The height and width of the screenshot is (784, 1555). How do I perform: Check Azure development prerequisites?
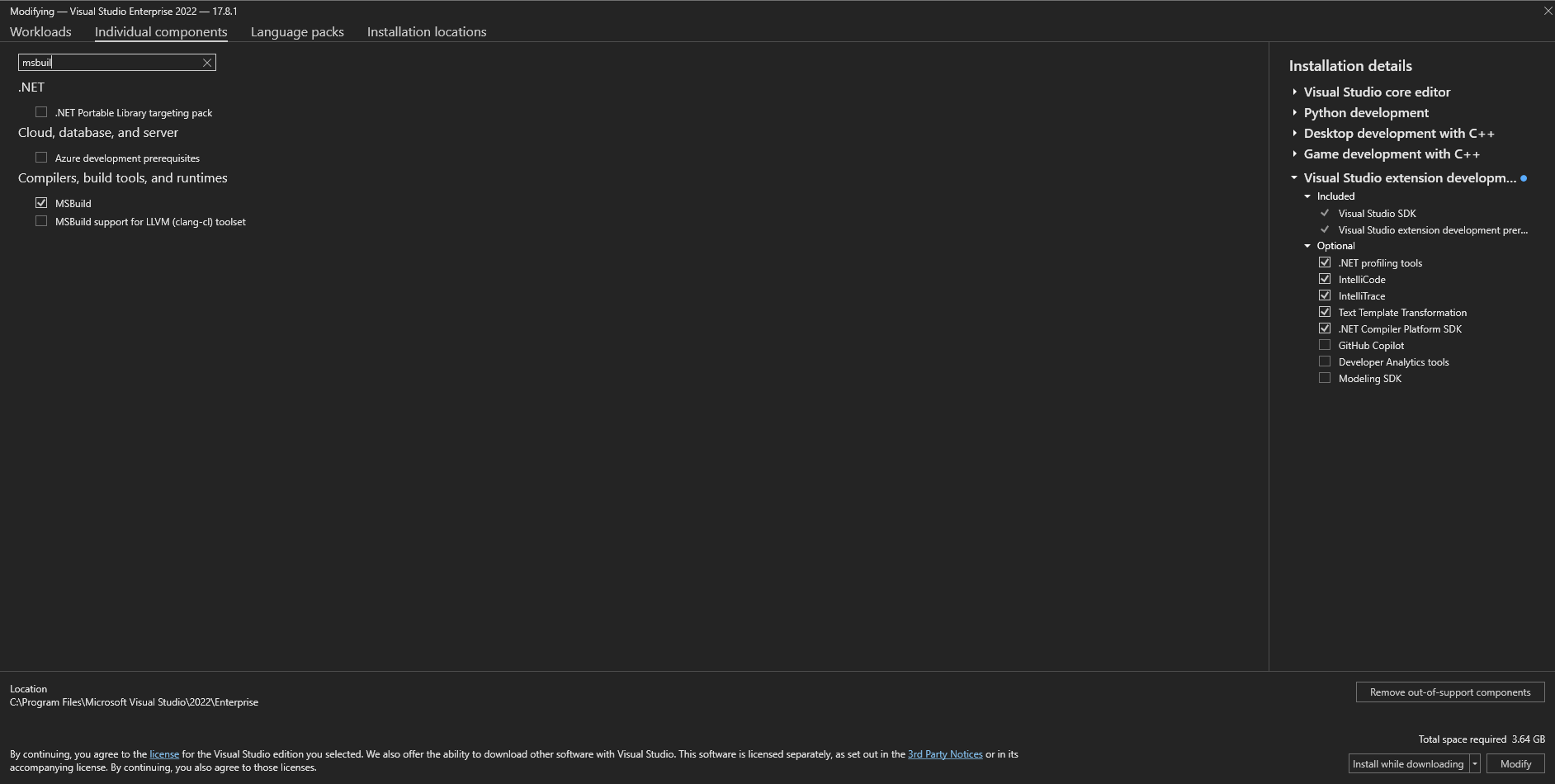(x=41, y=158)
